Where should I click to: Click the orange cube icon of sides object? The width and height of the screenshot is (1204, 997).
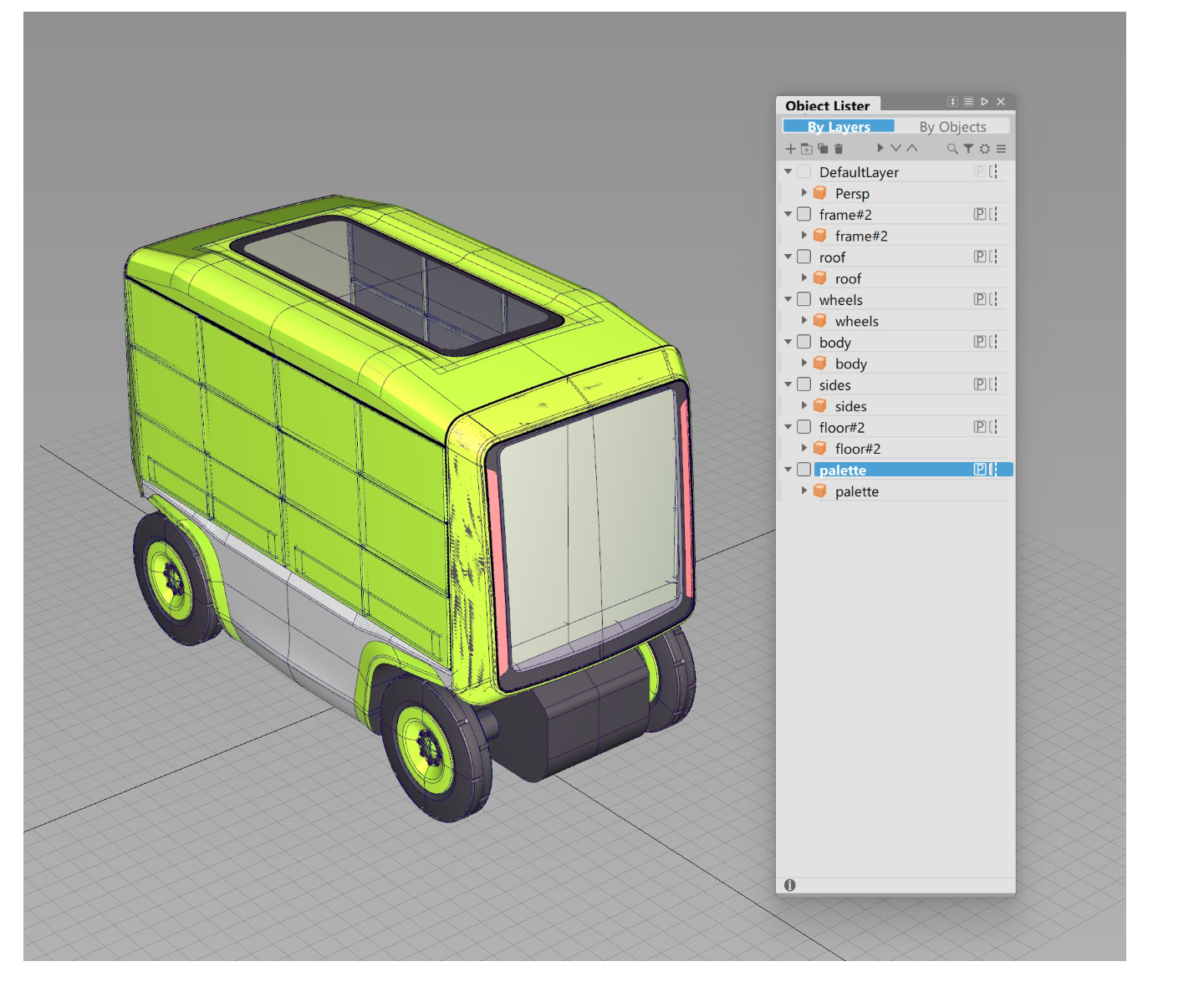coord(820,406)
